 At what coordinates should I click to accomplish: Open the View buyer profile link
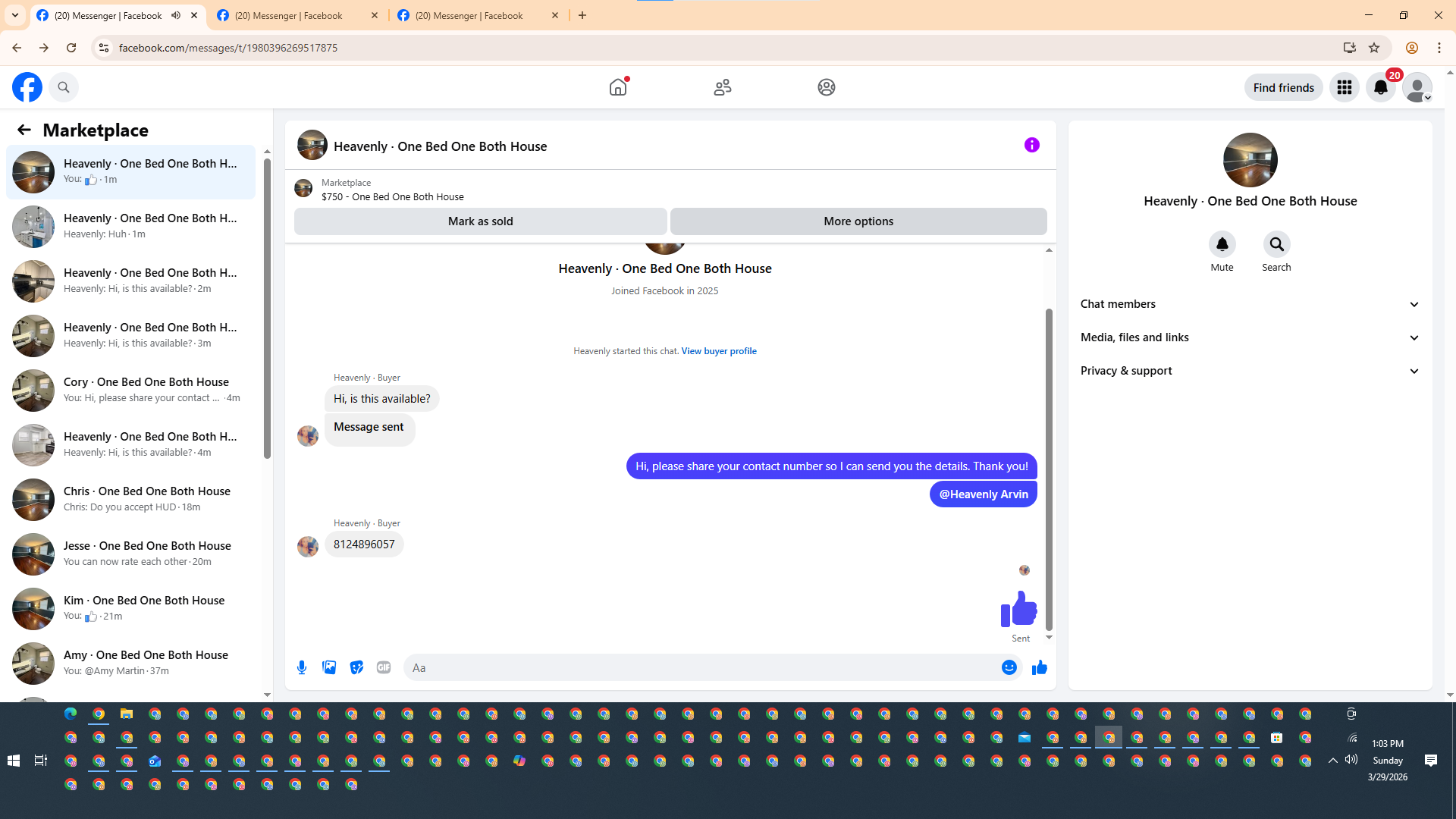point(719,351)
